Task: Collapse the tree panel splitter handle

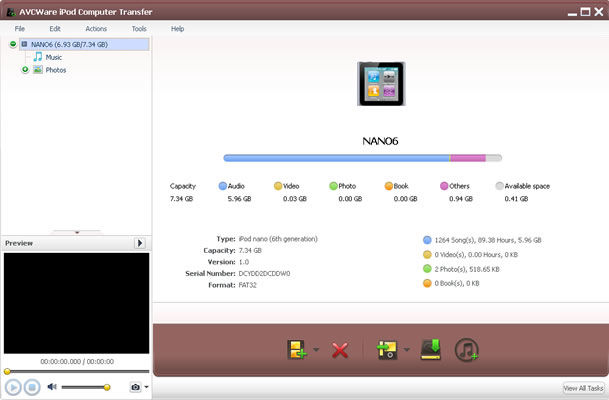Action: pyautogui.click(x=77, y=231)
